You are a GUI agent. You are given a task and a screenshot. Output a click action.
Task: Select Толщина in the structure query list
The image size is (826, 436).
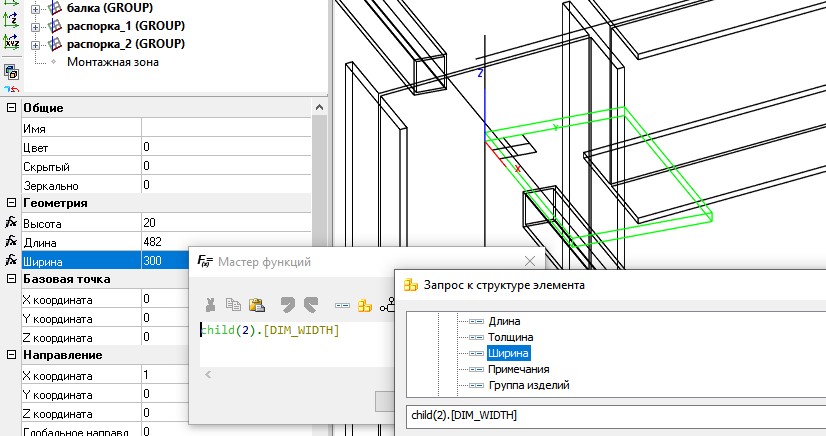510,337
